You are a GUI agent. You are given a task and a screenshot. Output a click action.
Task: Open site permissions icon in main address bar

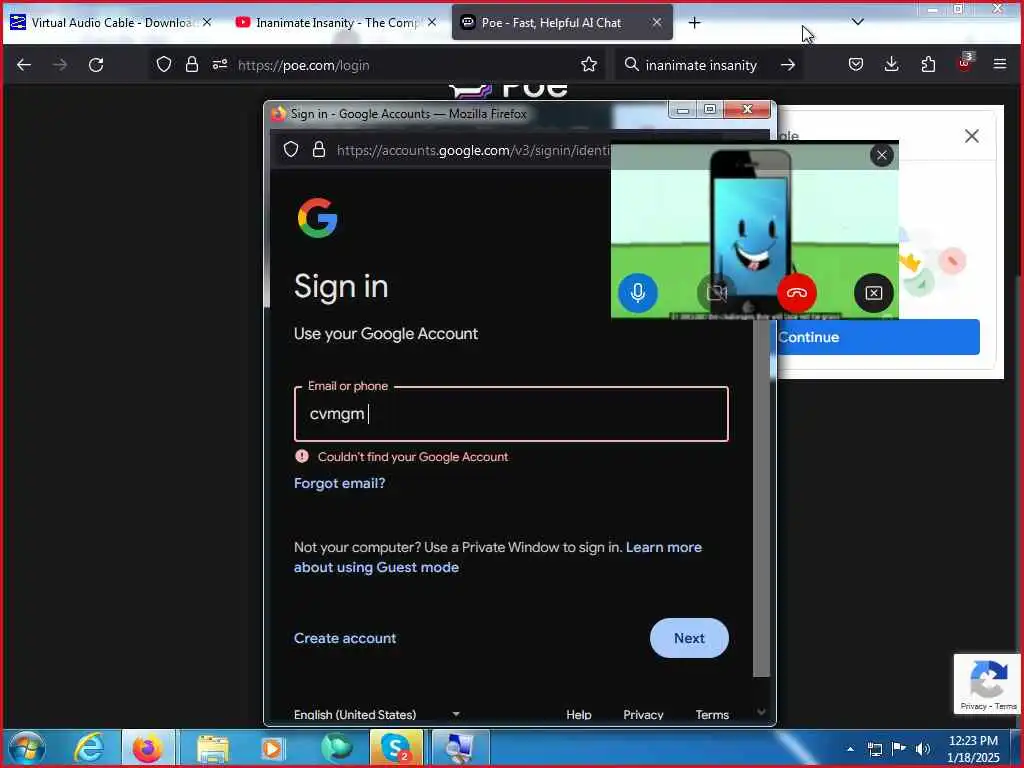pyautogui.click(x=219, y=64)
